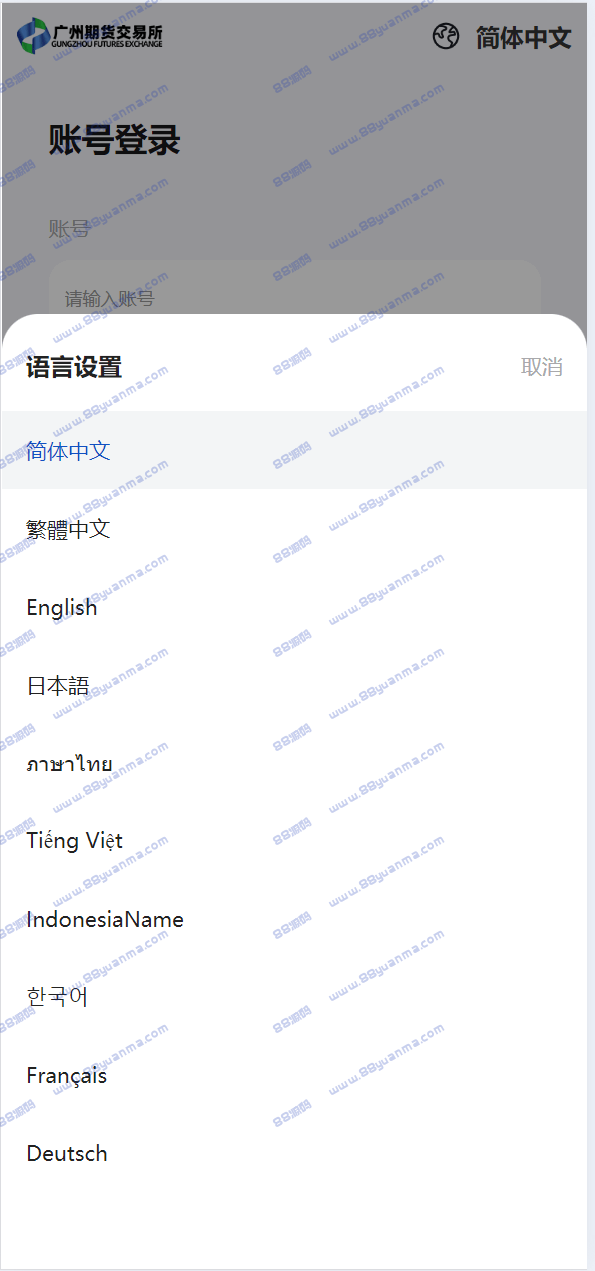Click the 账号 field label
The height and width of the screenshot is (1271, 595).
[69, 229]
